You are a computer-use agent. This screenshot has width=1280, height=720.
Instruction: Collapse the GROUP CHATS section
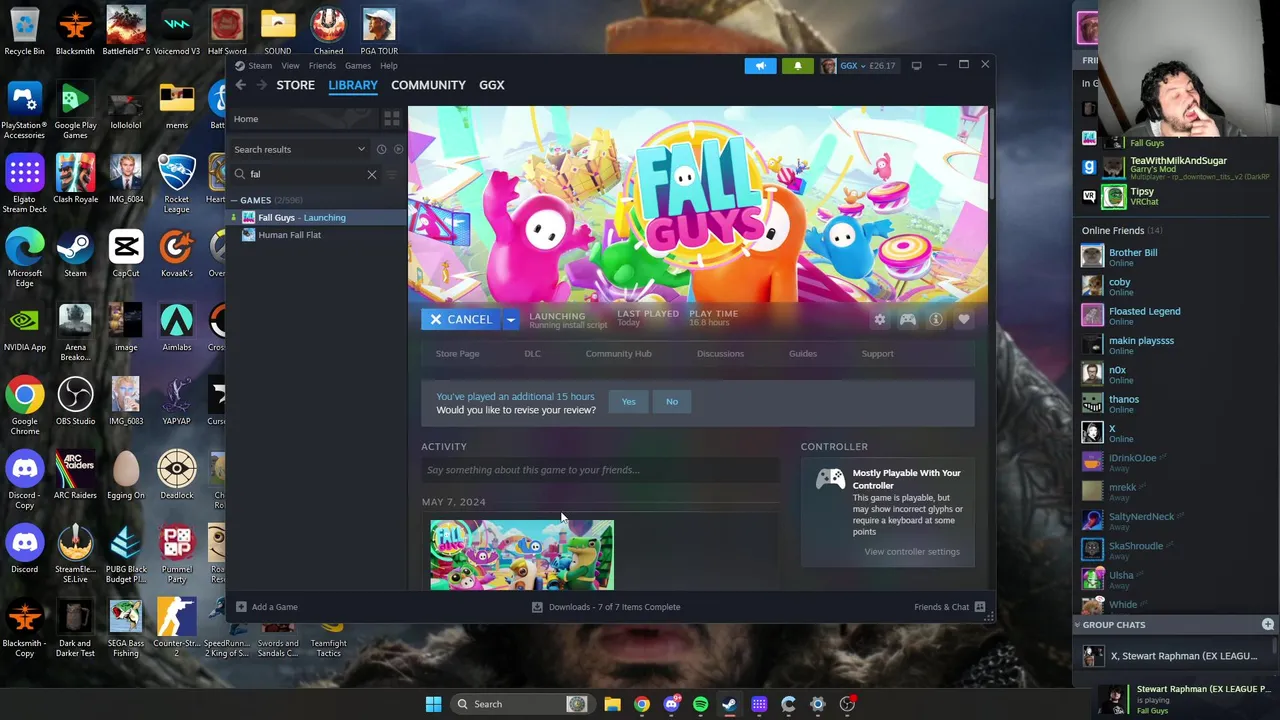[1077, 625]
